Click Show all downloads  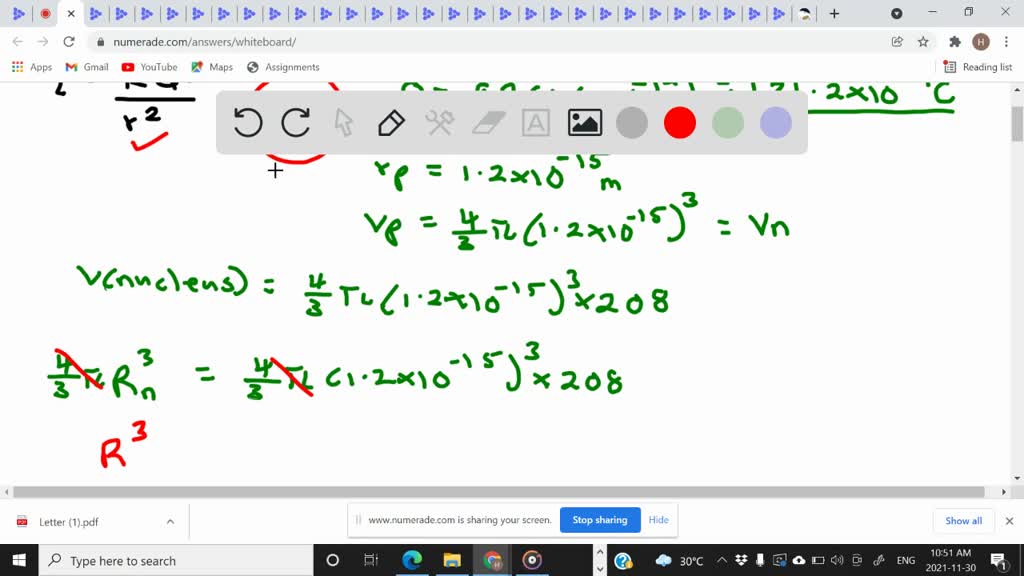962,520
